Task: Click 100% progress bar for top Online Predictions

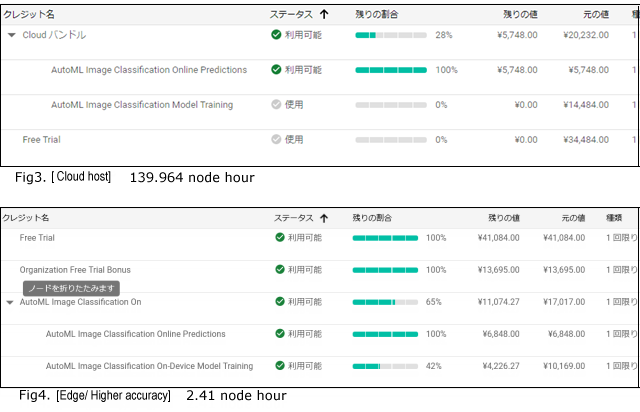Action: coord(391,70)
